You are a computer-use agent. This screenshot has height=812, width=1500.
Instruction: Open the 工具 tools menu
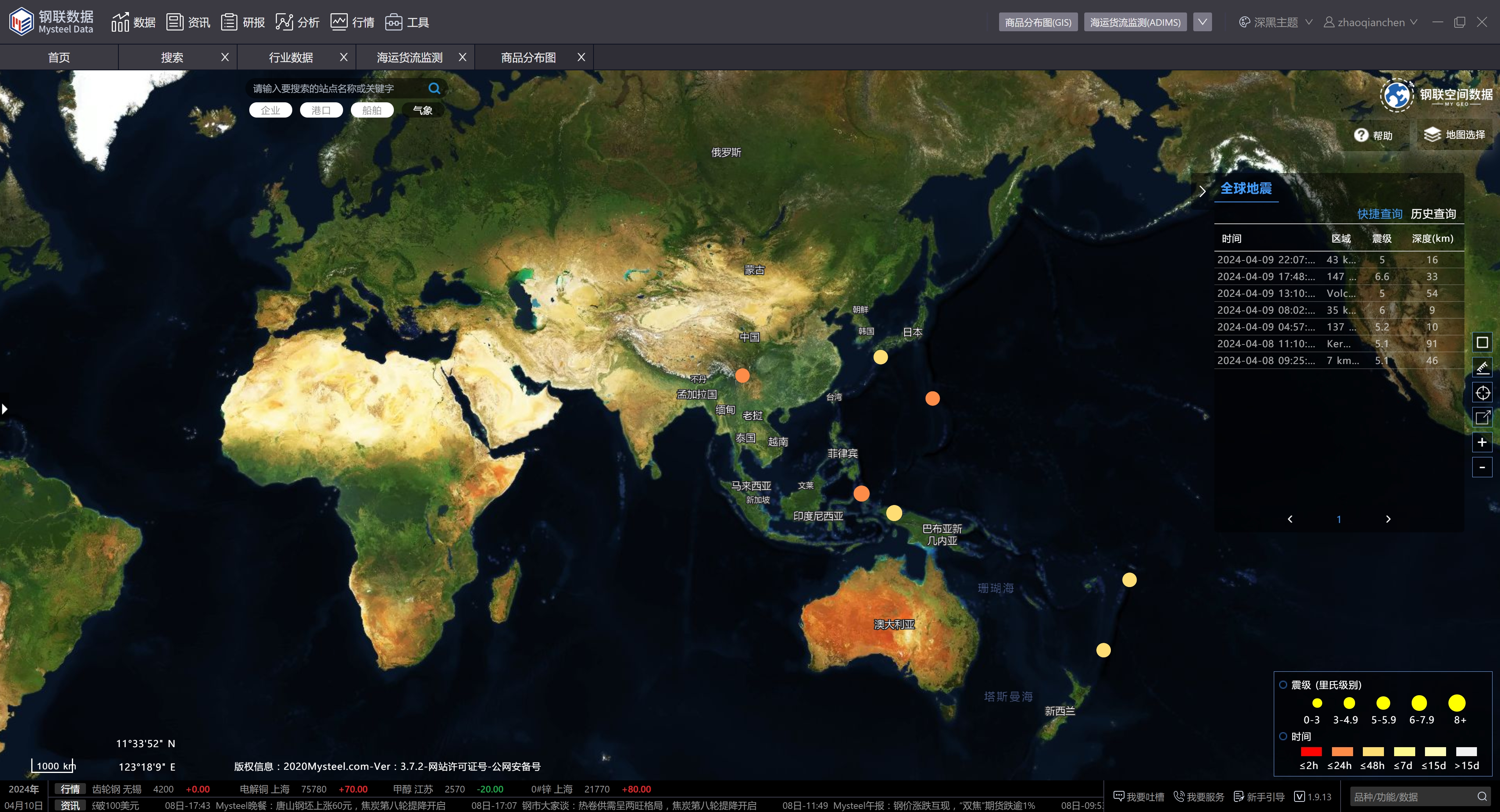point(407,22)
